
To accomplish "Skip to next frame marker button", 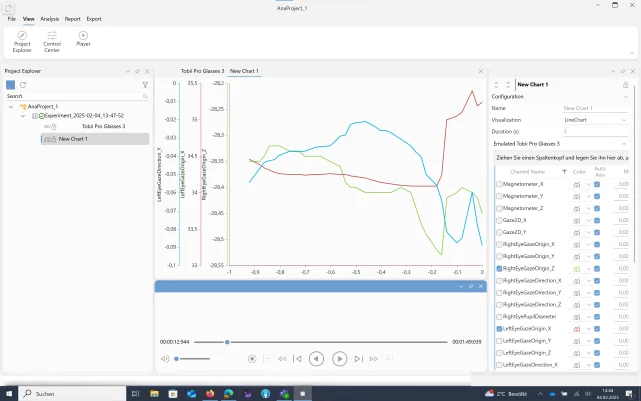I will click(x=358, y=358).
